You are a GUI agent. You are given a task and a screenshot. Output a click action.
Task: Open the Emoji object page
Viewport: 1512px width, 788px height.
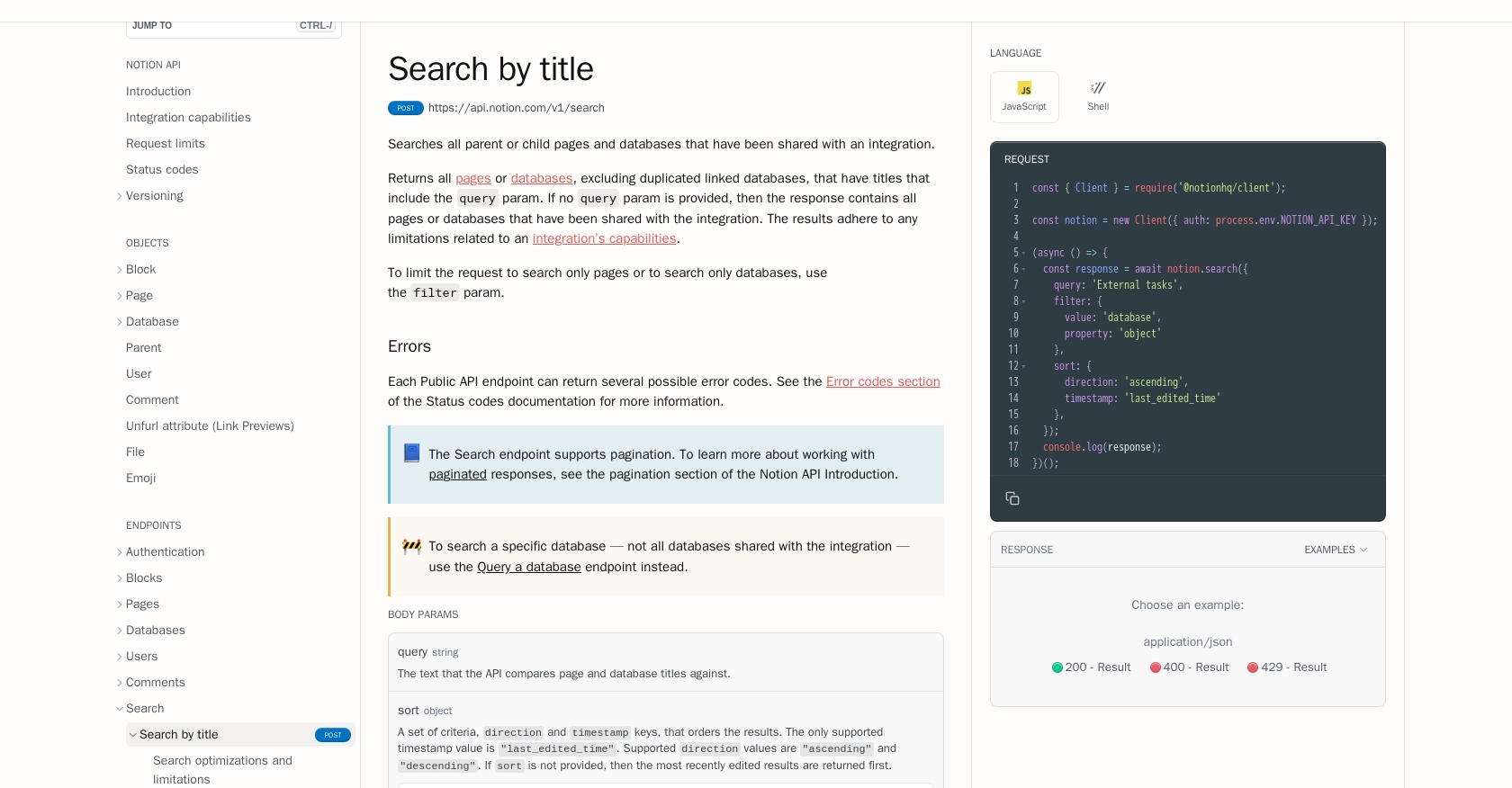[x=140, y=479]
